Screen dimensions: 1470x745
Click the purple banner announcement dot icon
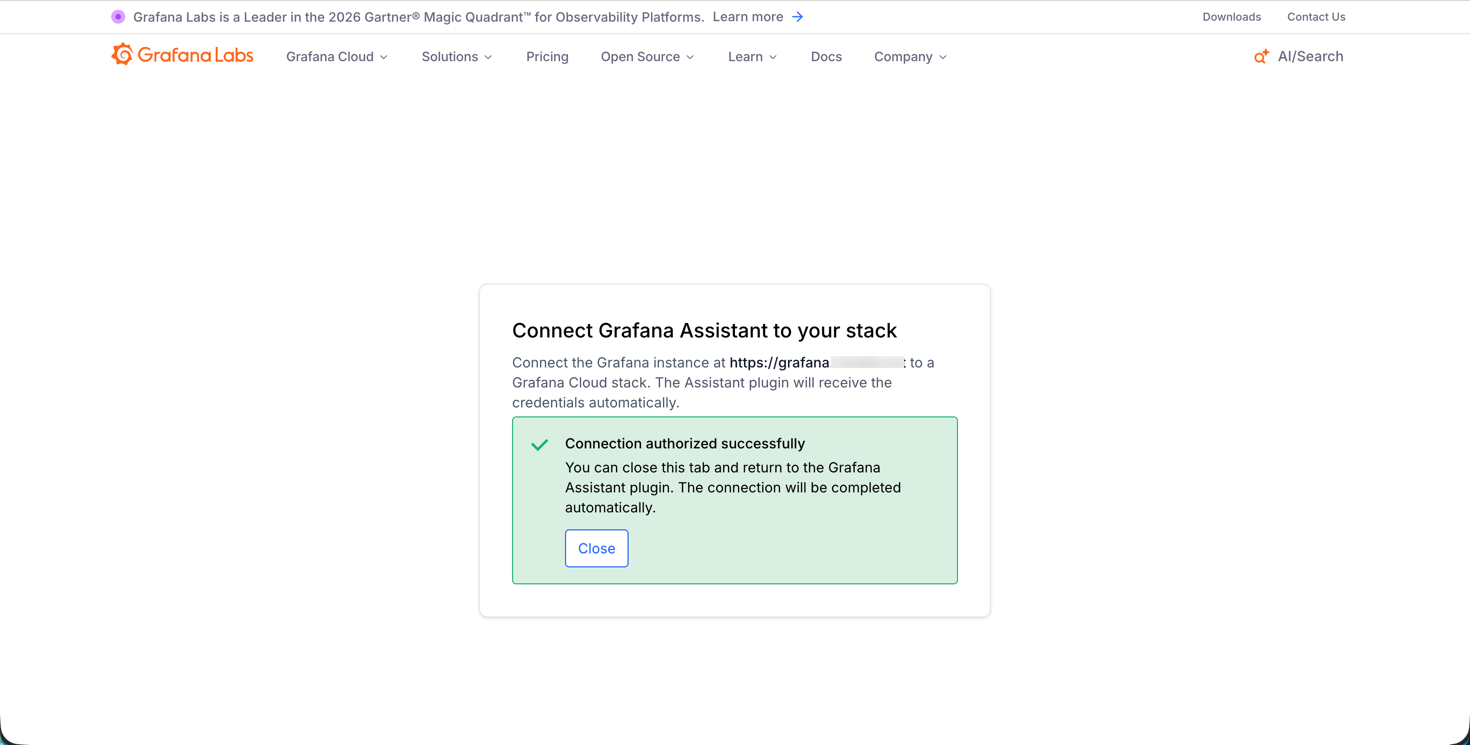[118, 17]
